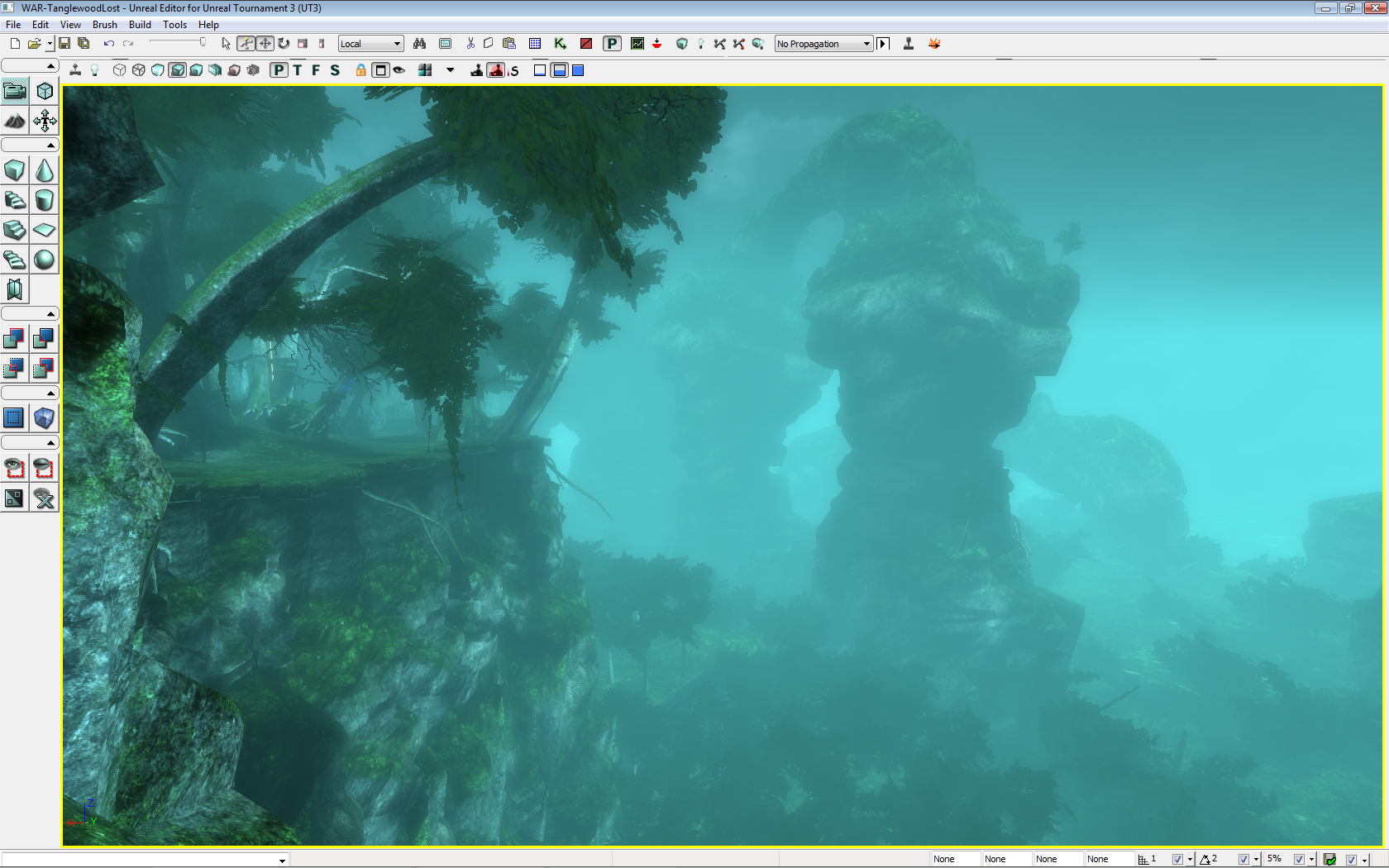The height and width of the screenshot is (868, 1389).
Task: Click the orange fire icon in toolbar
Action: pos(934,44)
